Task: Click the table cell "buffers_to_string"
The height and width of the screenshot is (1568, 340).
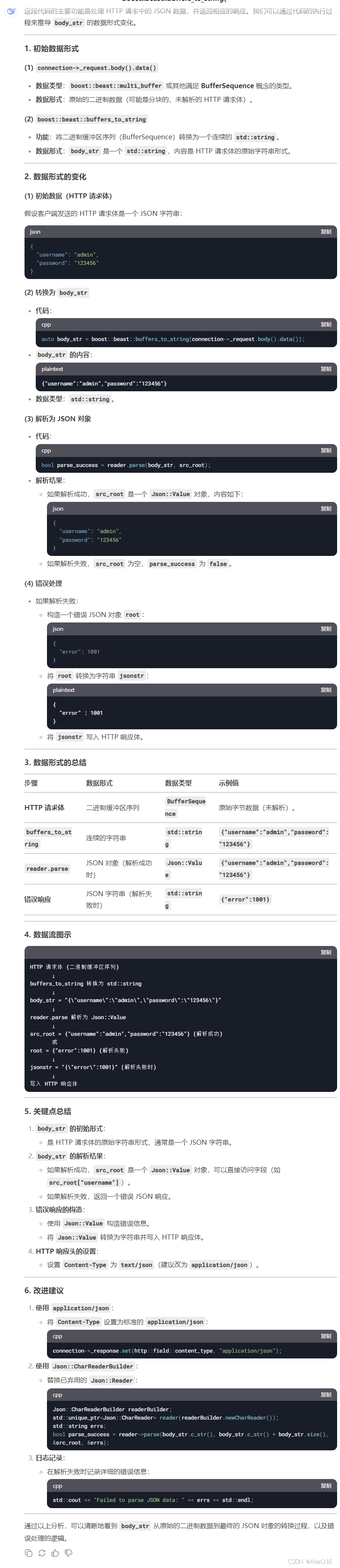Action: 49,838
